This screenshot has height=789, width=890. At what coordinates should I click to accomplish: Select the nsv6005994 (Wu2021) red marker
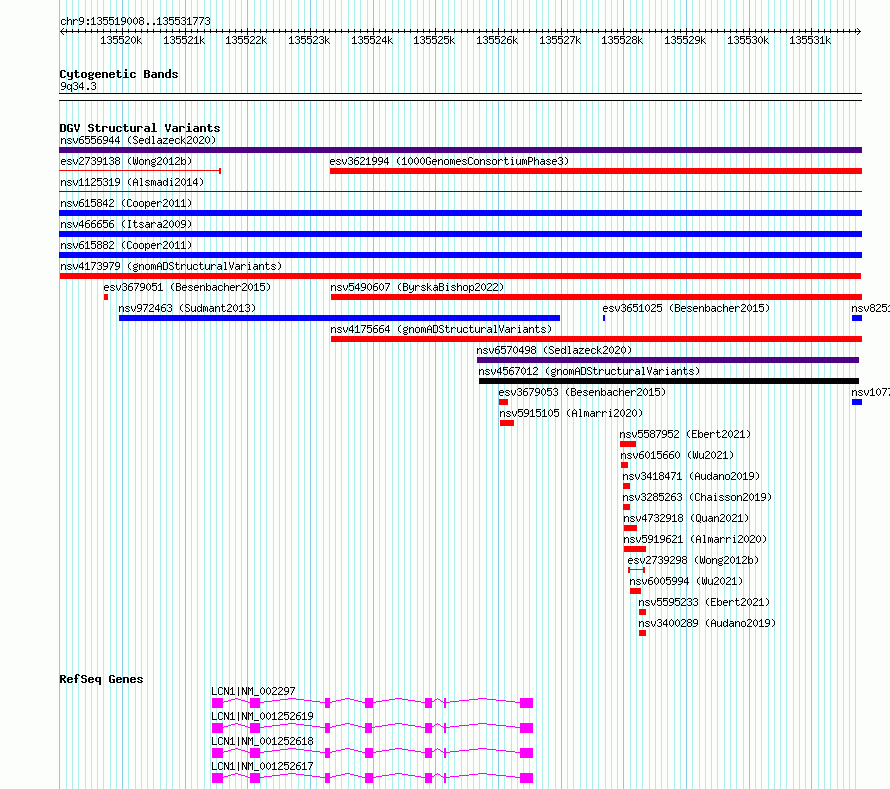point(635,591)
